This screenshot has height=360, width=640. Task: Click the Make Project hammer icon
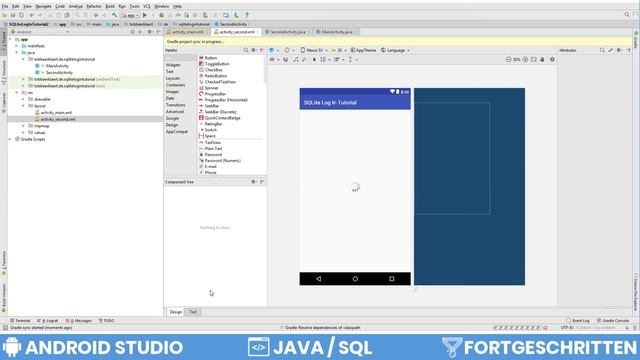pos(115,15)
